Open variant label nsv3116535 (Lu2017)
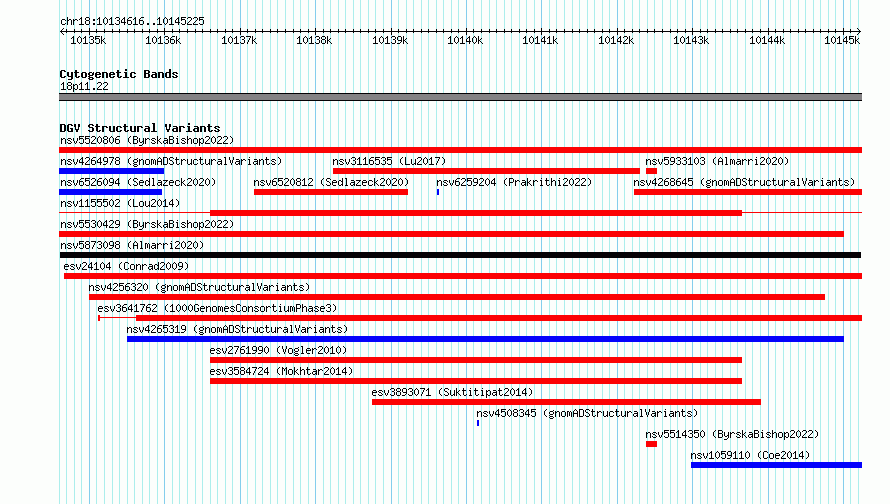 click(x=389, y=161)
